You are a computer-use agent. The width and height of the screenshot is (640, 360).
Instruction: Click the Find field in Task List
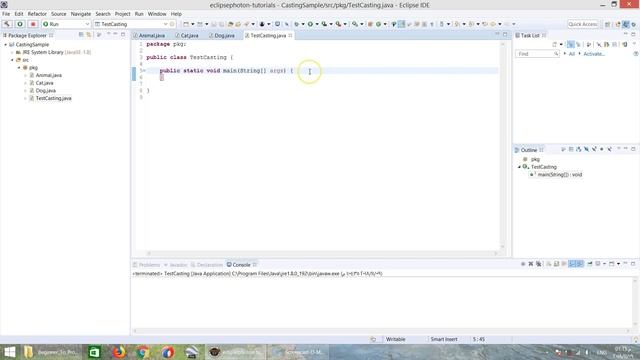(x=537, y=54)
